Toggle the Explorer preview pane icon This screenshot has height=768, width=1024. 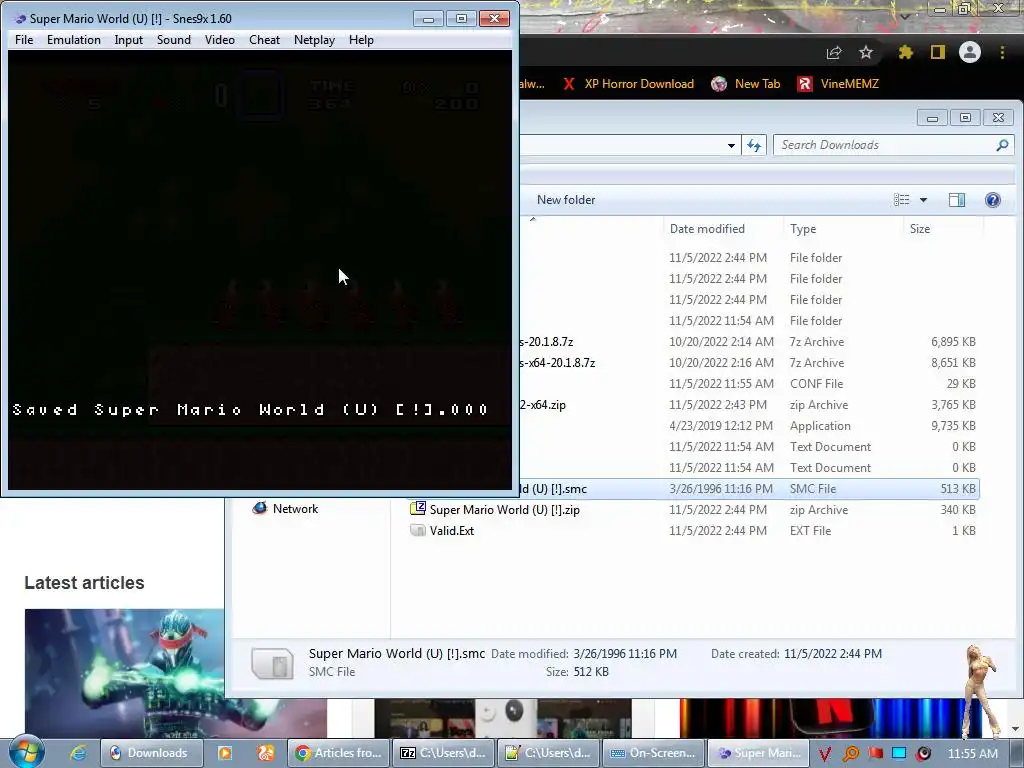point(957,200)
